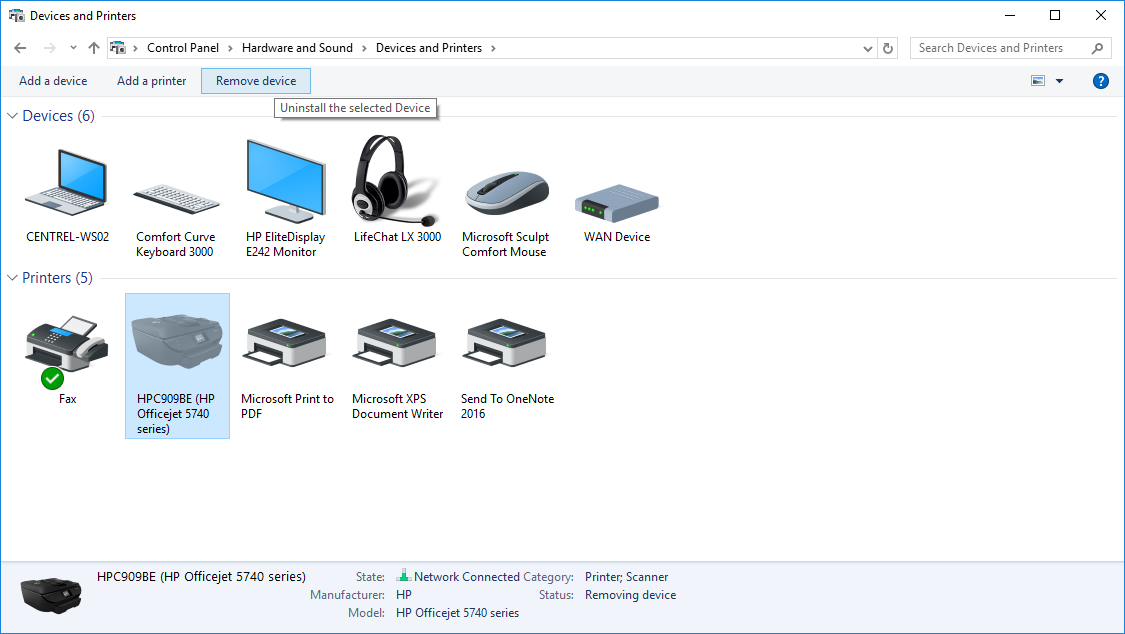The height and width of the screenshot is (634, 1125).
Task: Select the Microsoft Sculpt Comfort Mouse icon
Action: [507, 192]
